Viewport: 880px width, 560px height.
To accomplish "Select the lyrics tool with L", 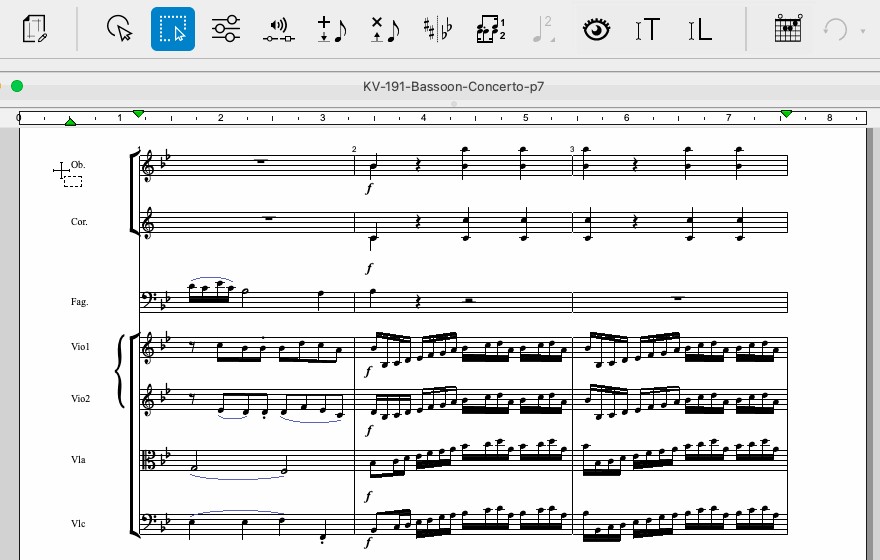I will pyautogui.click(x=700, y=30).
